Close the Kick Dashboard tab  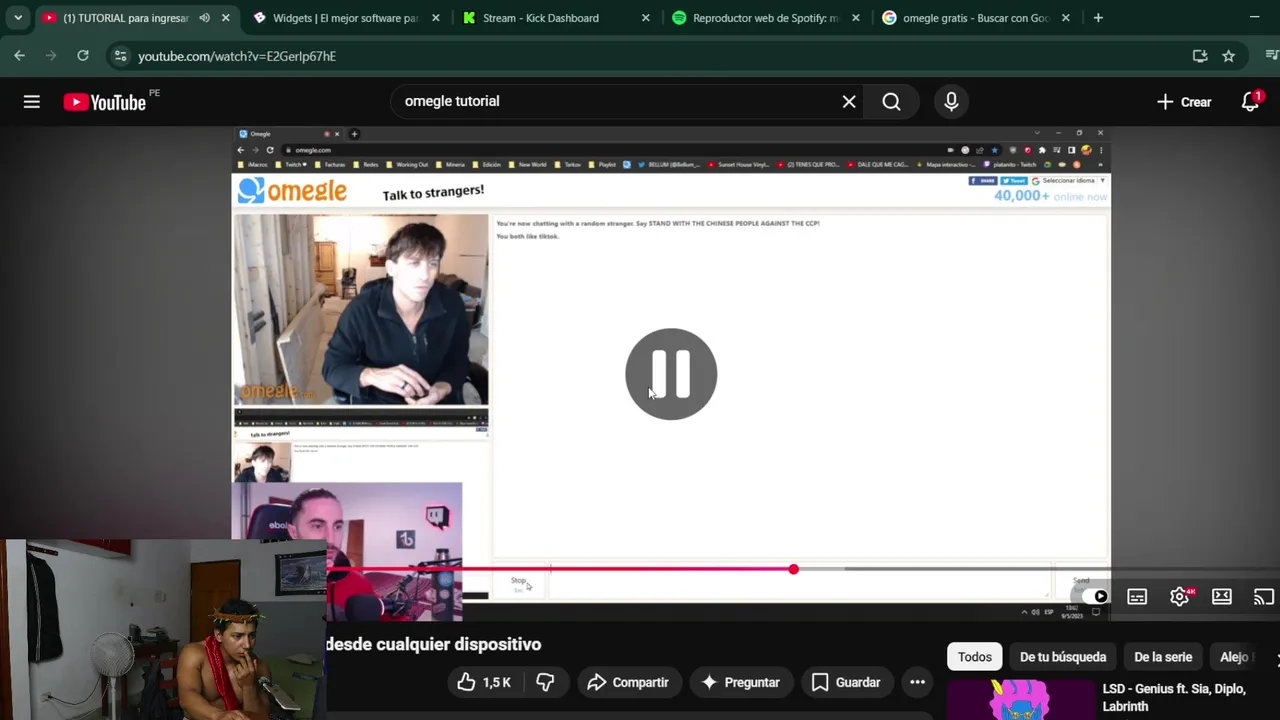(x=645, y=18)
